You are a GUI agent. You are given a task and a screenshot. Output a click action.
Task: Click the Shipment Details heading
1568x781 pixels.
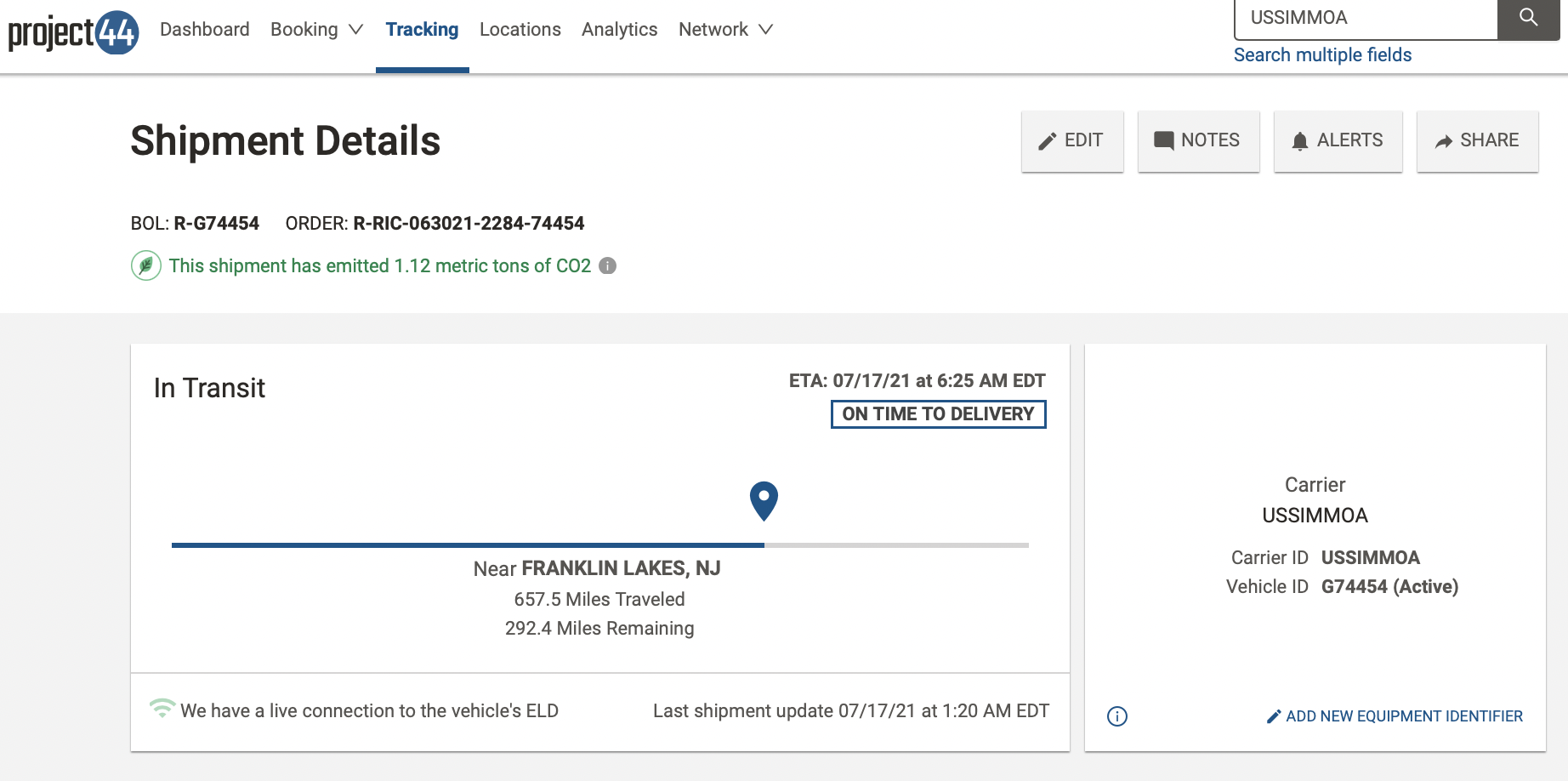tap(286, 141)
